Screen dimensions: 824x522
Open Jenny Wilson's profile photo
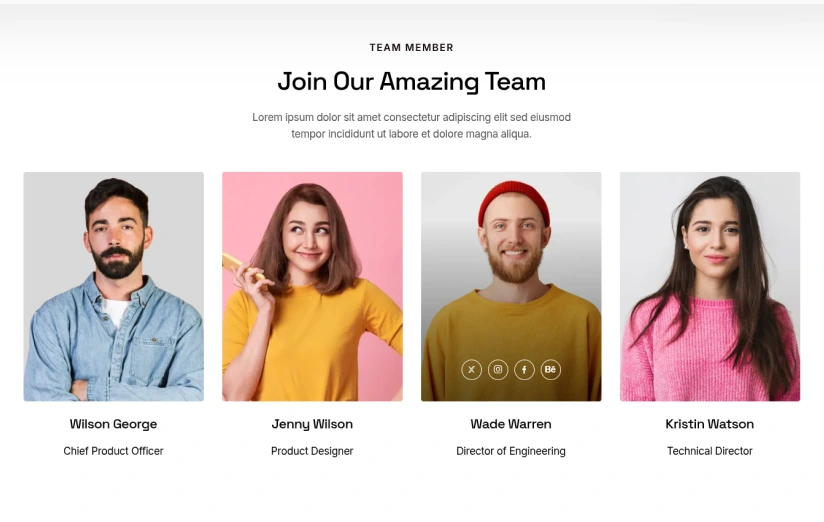pyautogui.click(x=312, y=286)
